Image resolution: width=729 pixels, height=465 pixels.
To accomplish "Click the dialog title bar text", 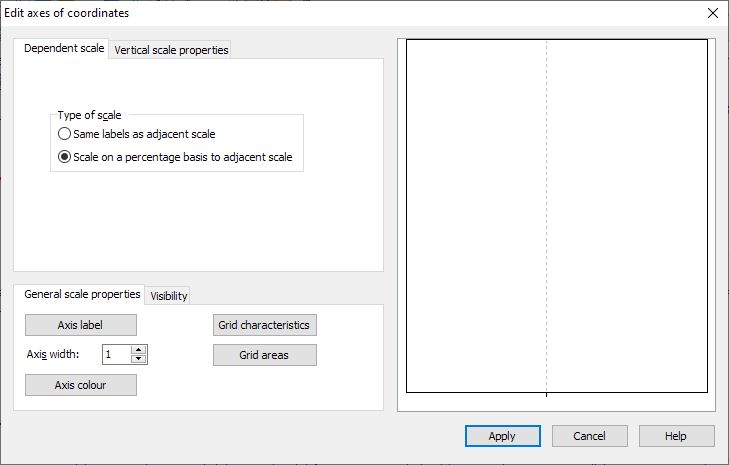I will (x=67, y=14).
